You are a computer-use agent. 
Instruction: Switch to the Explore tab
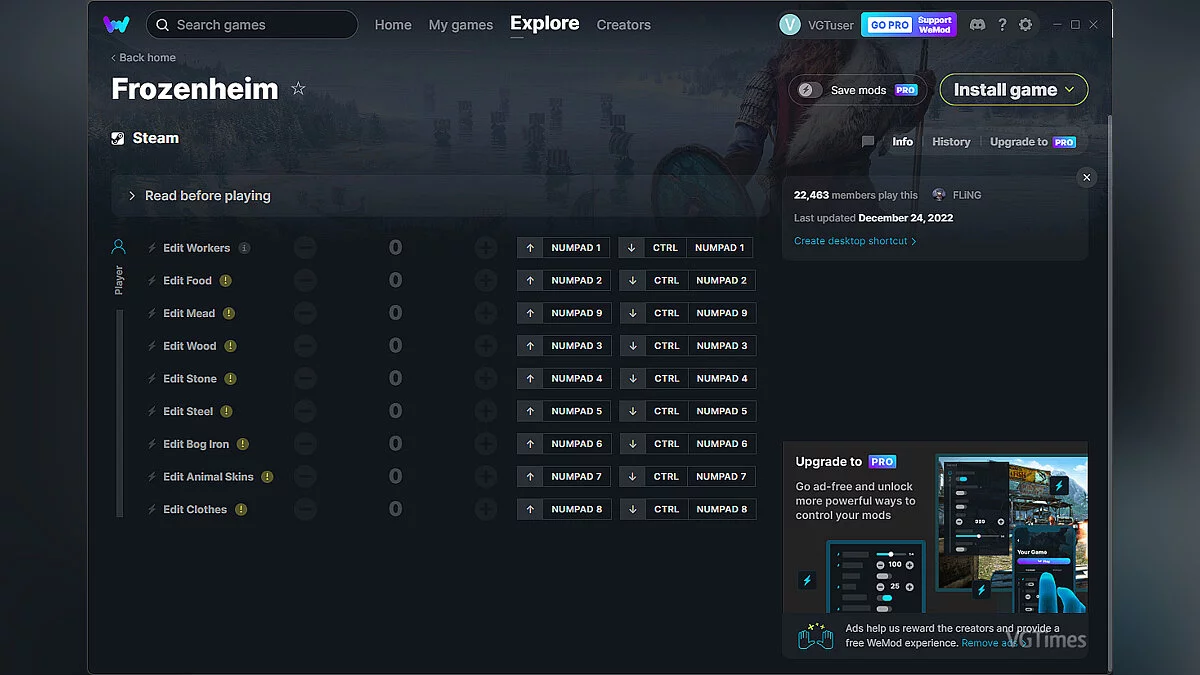point(545,23)
